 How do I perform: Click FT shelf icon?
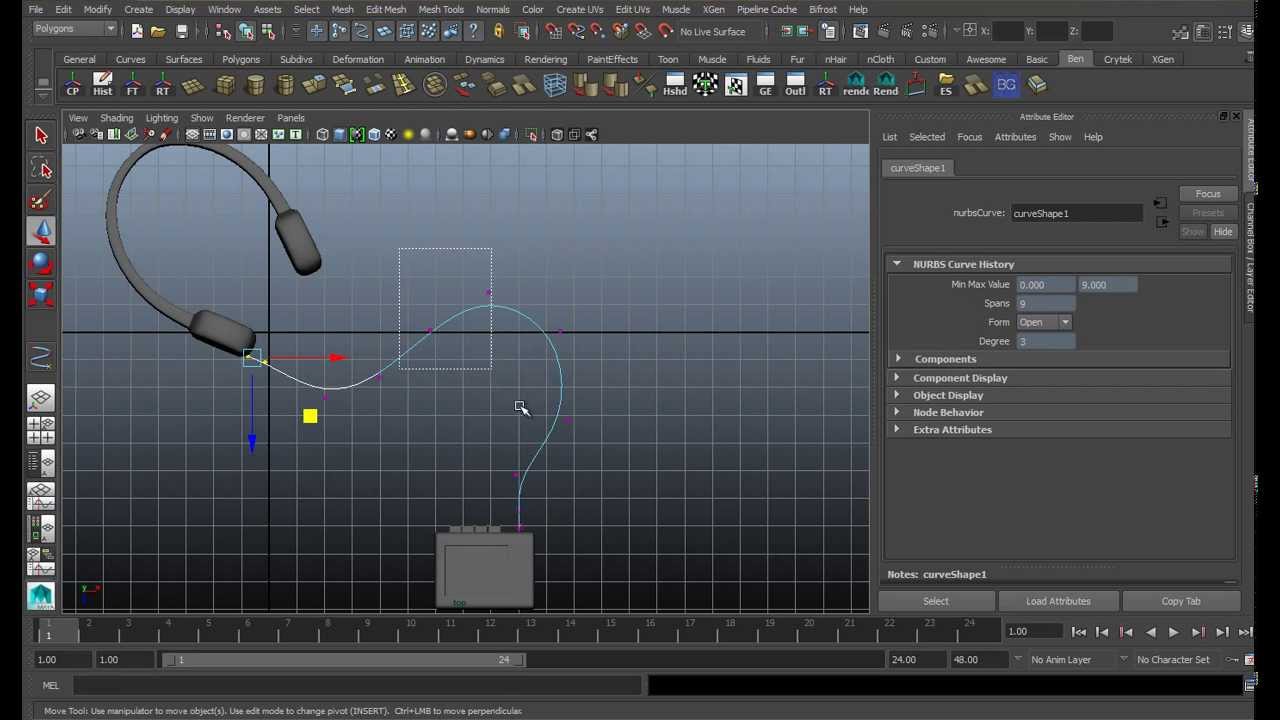pos(132,85)
